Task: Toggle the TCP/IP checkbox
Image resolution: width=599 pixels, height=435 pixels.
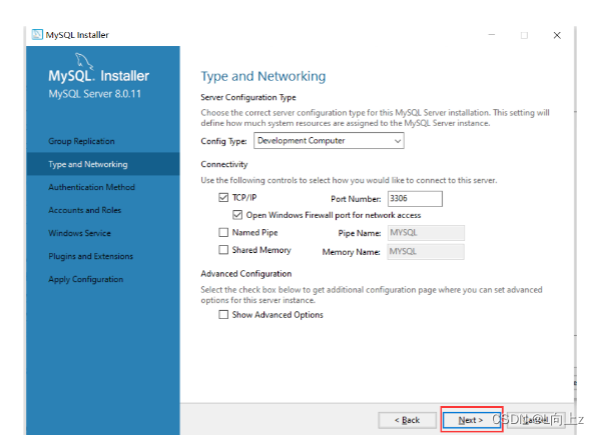Action: (223, 198)
